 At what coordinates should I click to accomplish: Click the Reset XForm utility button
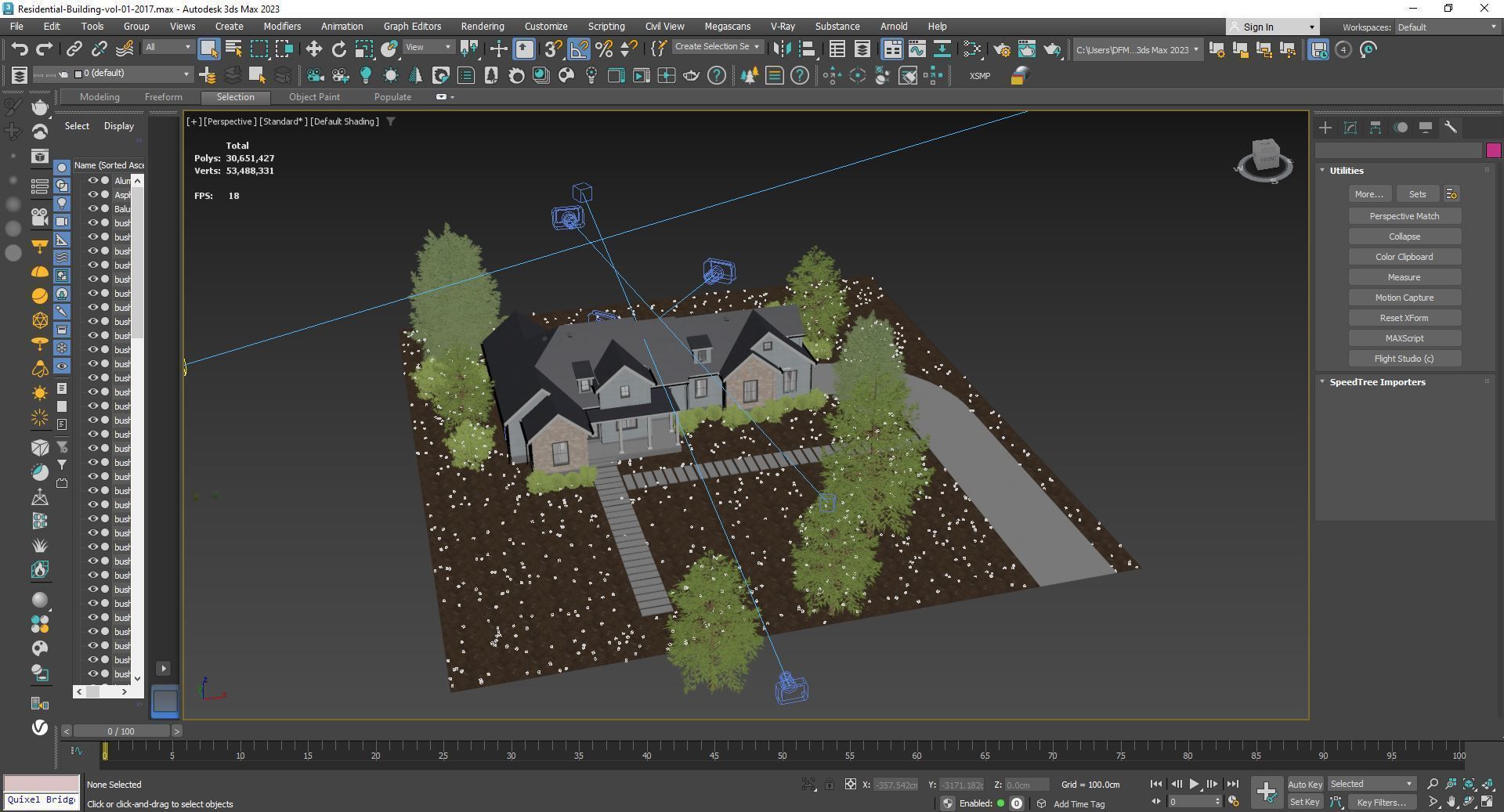point(1405,318)
